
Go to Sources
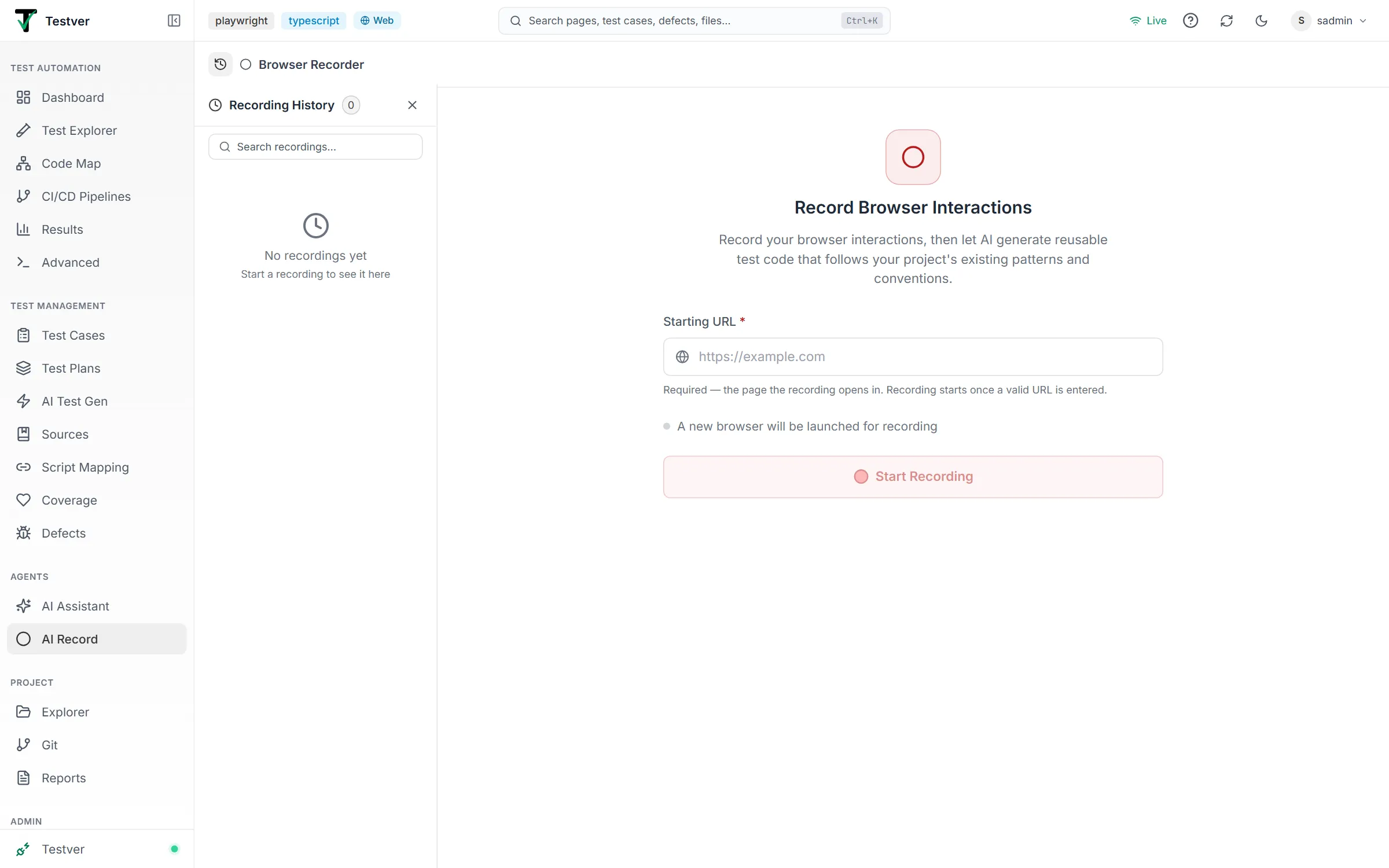97,434
